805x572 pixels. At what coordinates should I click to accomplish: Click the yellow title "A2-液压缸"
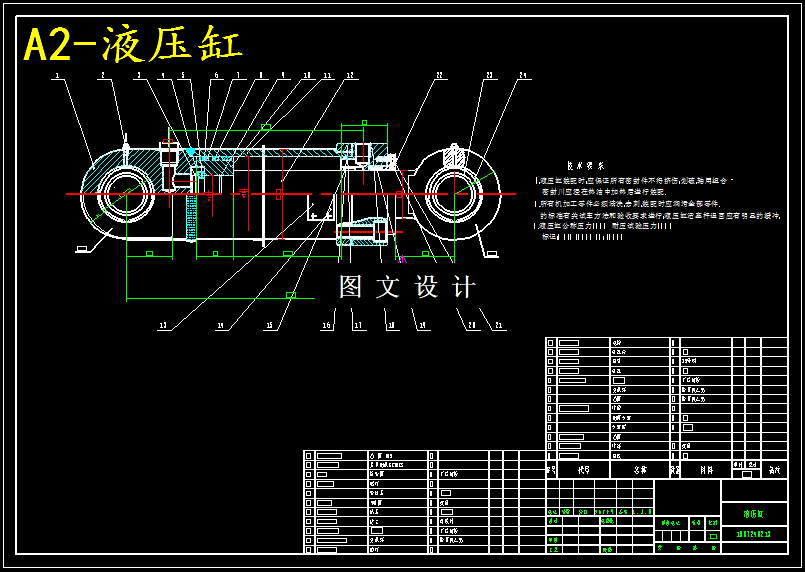coord(133,44)
